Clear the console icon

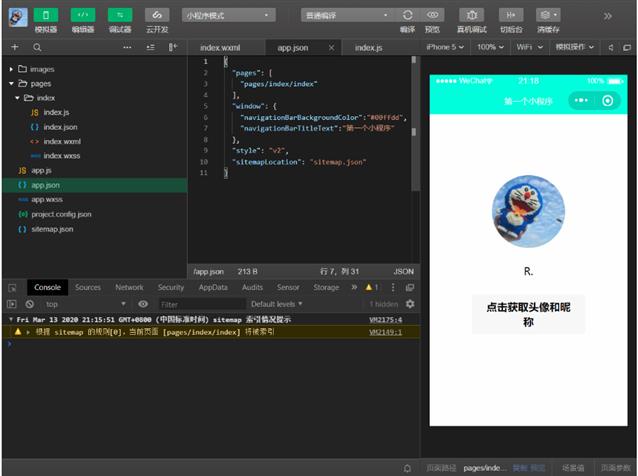[x=29, y=304]
